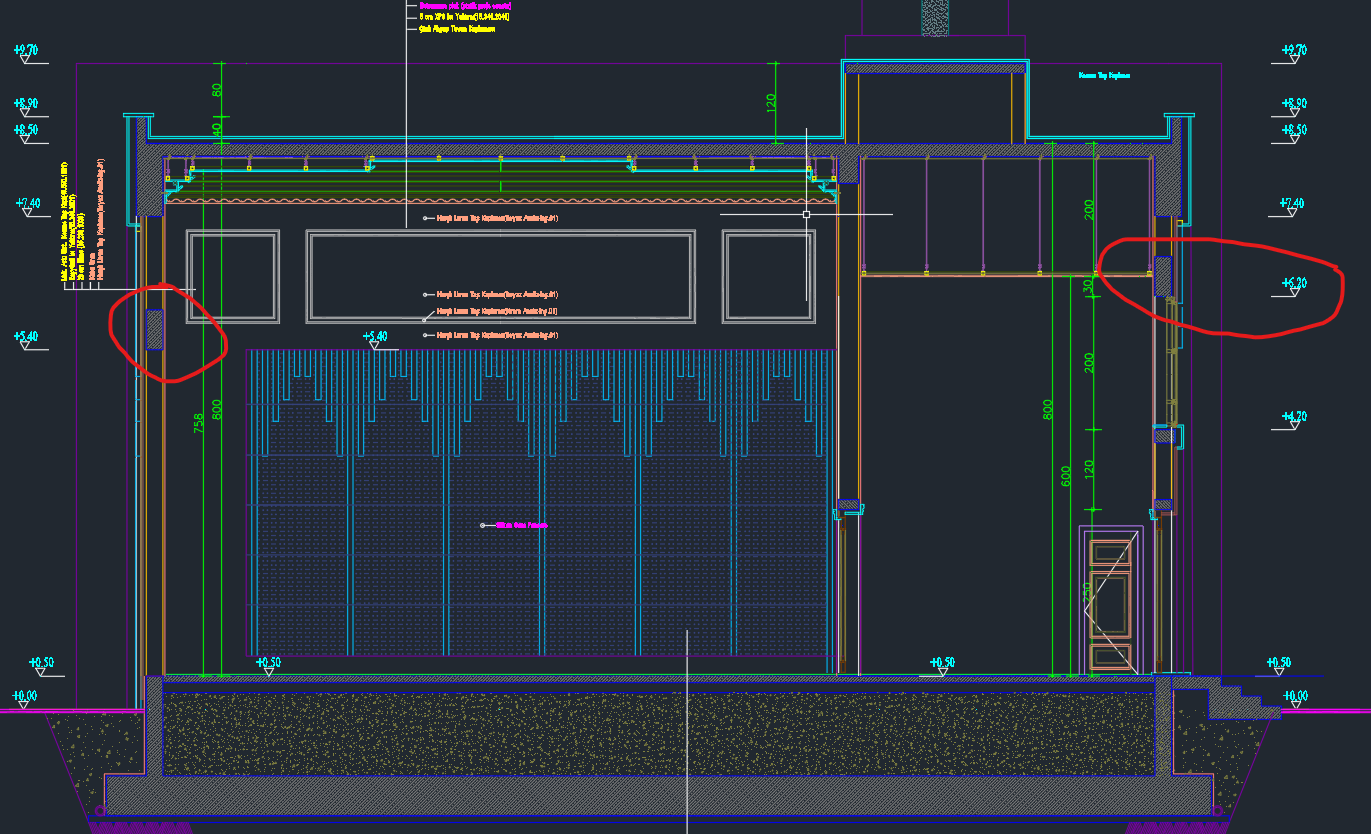Viewport: 1371px width, 834px height.
Task: Select the entrance steps at bottom right
Action: [x=1240, y=697]
